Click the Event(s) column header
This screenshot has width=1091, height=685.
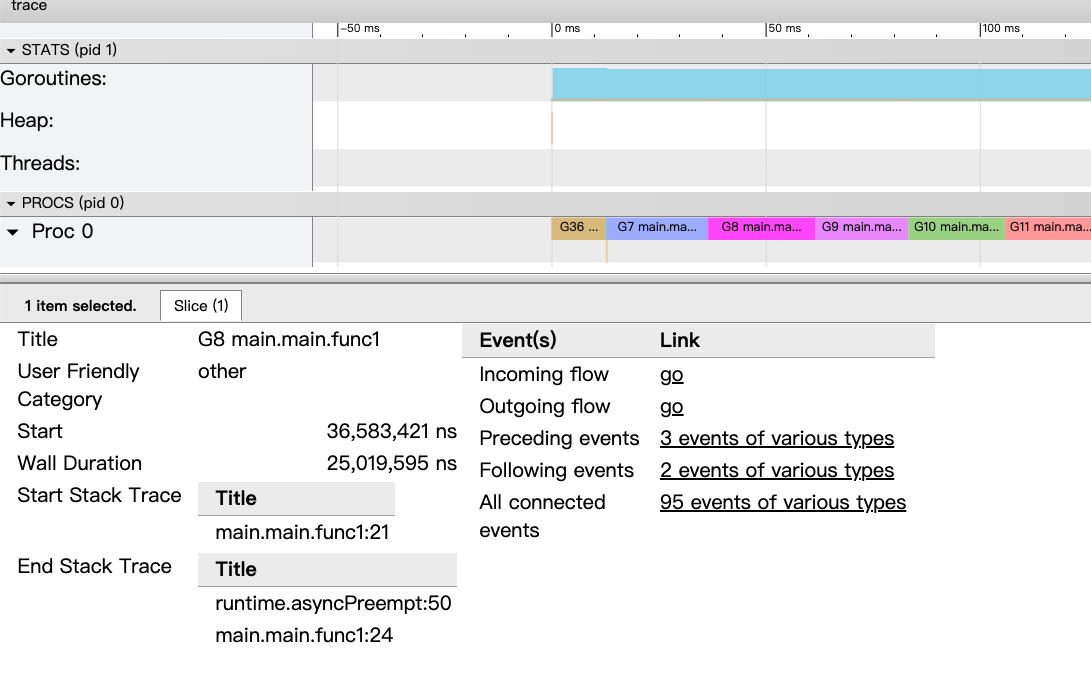tap(518, 340)
